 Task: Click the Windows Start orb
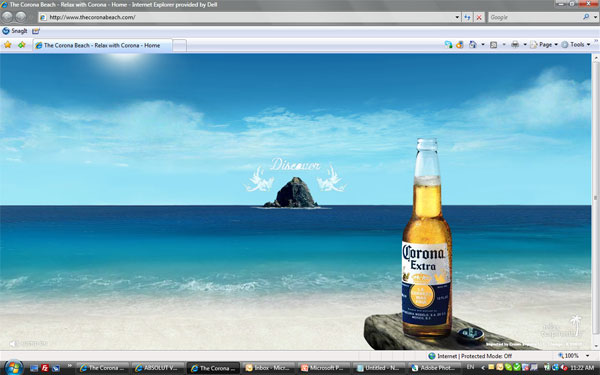[x=13, y=368]
